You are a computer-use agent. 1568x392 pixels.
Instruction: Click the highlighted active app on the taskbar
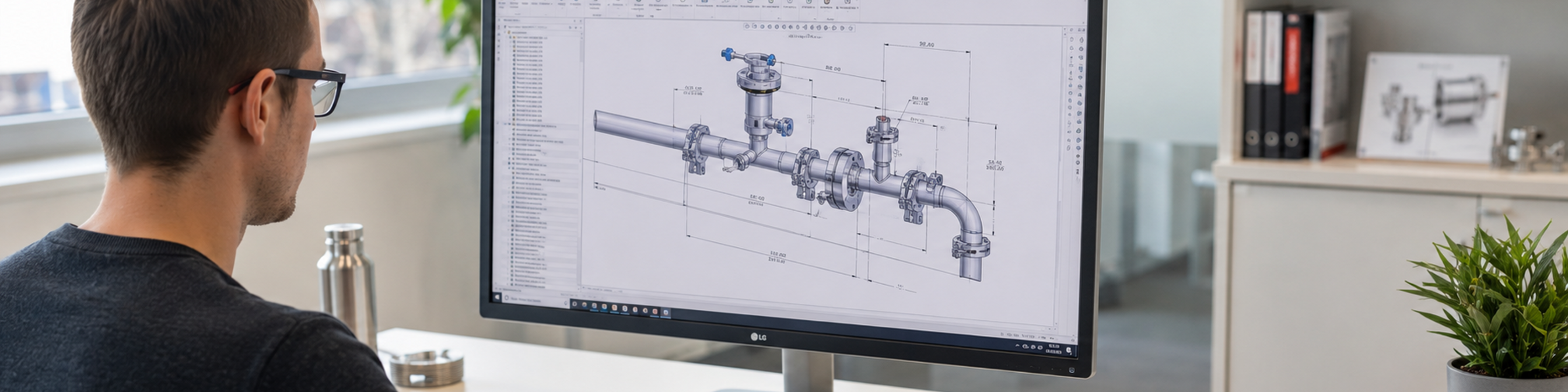(666, 312)
